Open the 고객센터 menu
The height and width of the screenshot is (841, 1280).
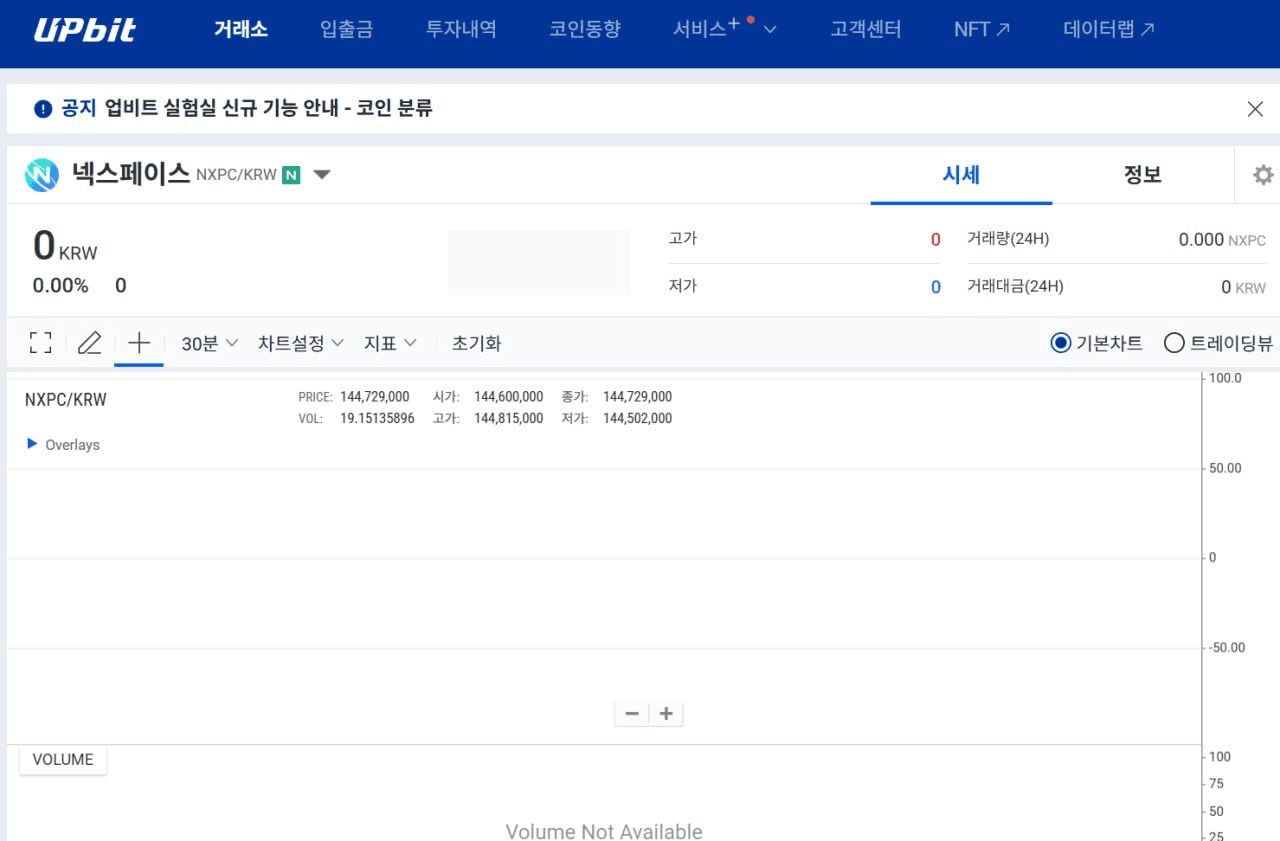tap(866, 29)
